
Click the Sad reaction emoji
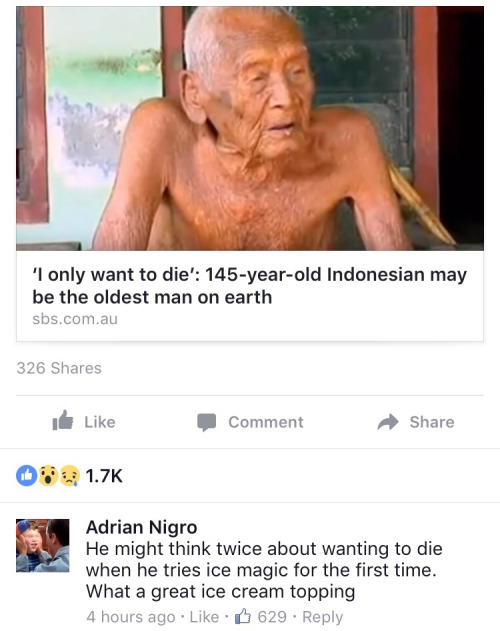coord(70,476)
